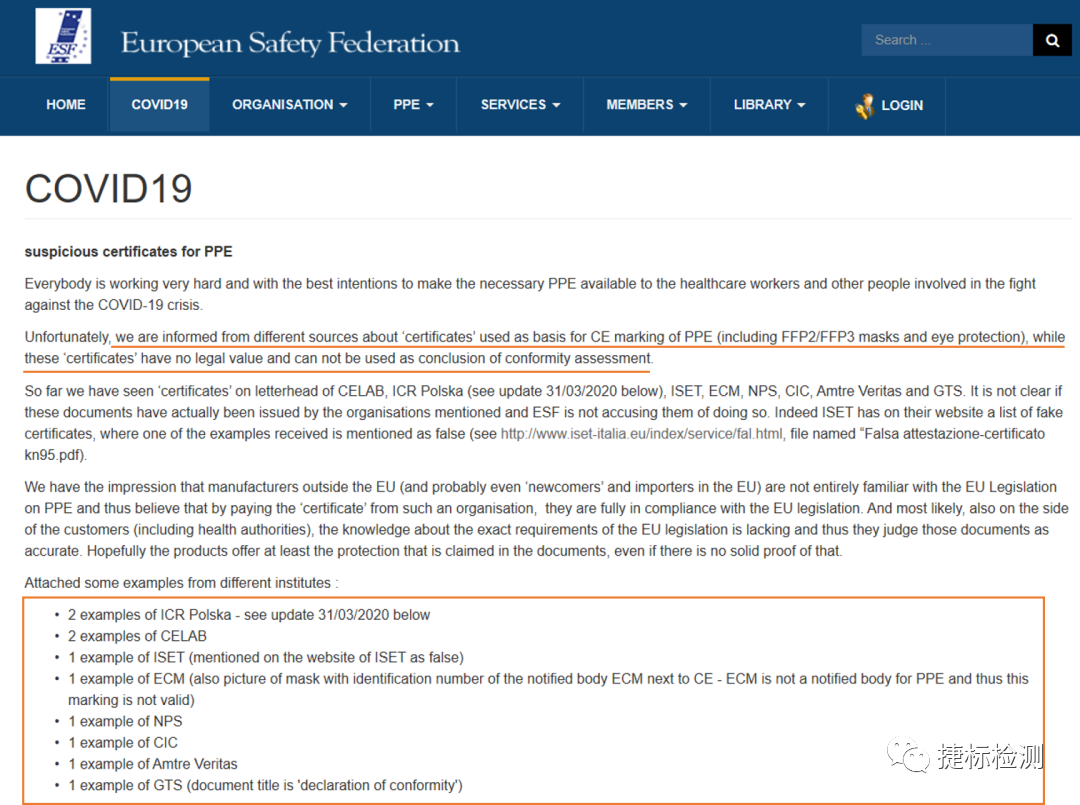Click '1 example of ISET' list item
The width and height of the screenshot is (1080, 805).
266,658
